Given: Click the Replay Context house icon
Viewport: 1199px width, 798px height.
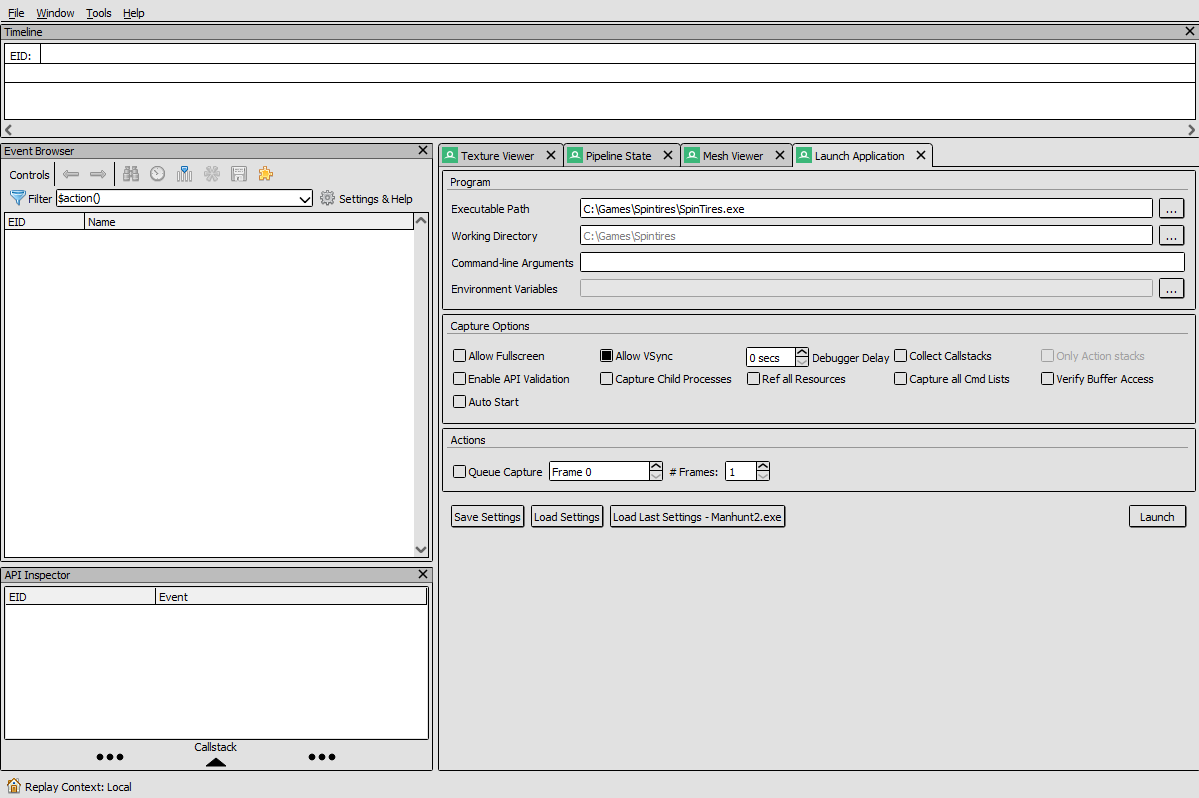Looking at the screenshot, I should [14, 786].
